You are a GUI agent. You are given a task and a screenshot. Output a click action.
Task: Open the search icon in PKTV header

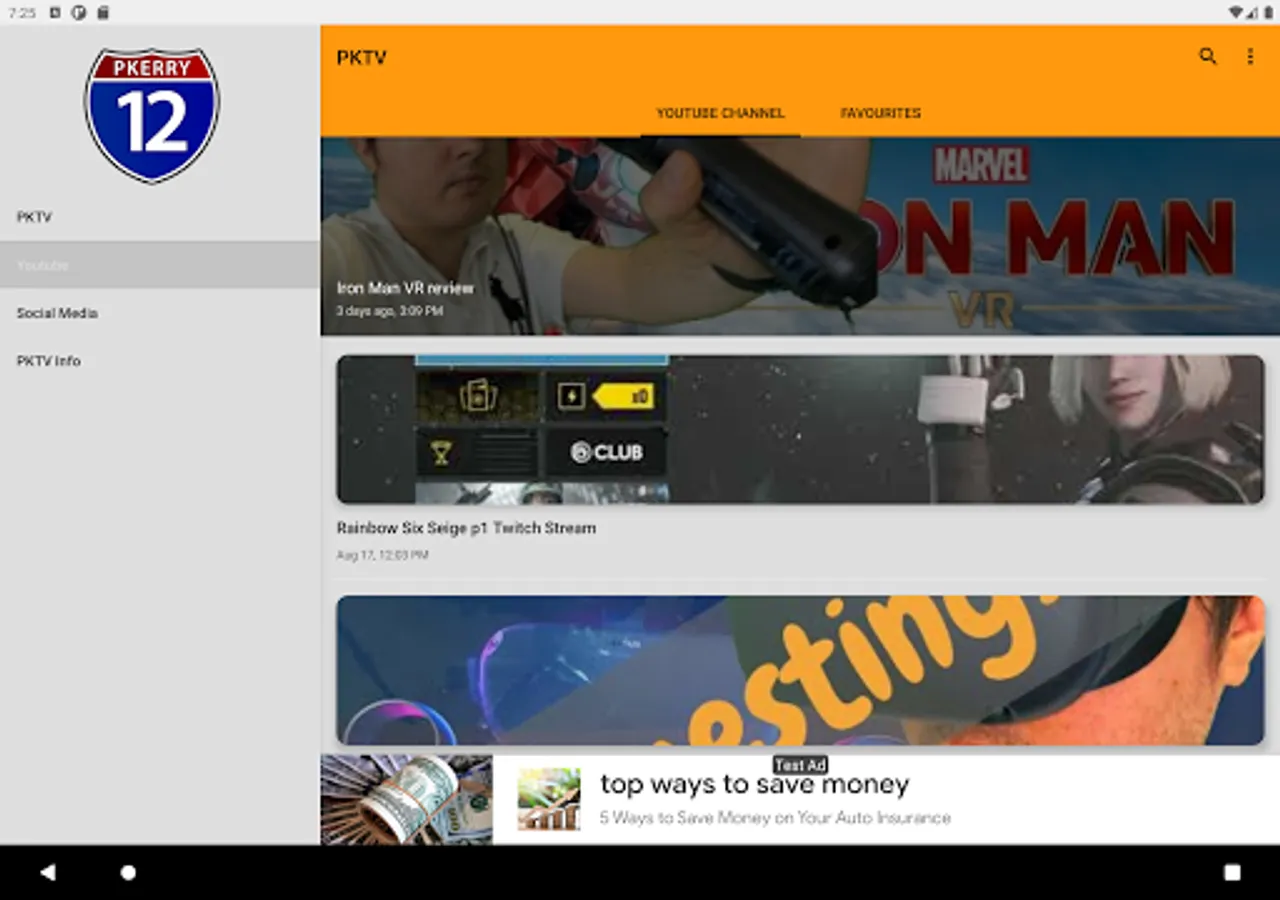(1208, 57)
